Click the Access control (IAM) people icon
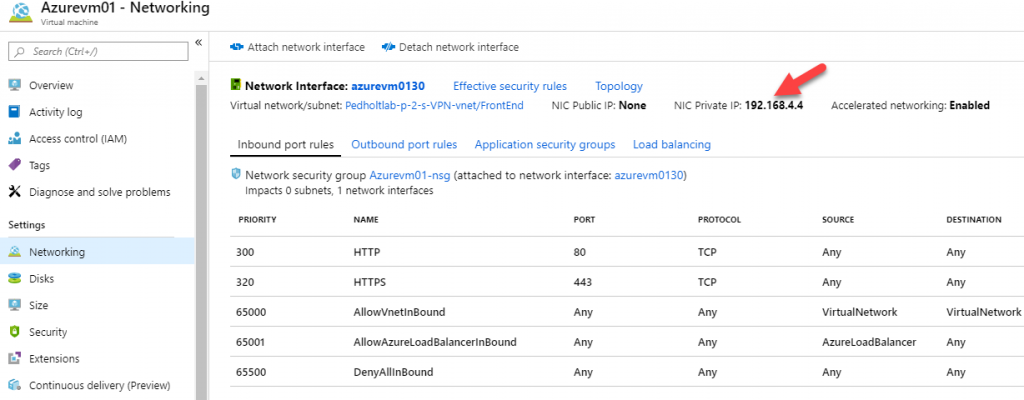 15,139
